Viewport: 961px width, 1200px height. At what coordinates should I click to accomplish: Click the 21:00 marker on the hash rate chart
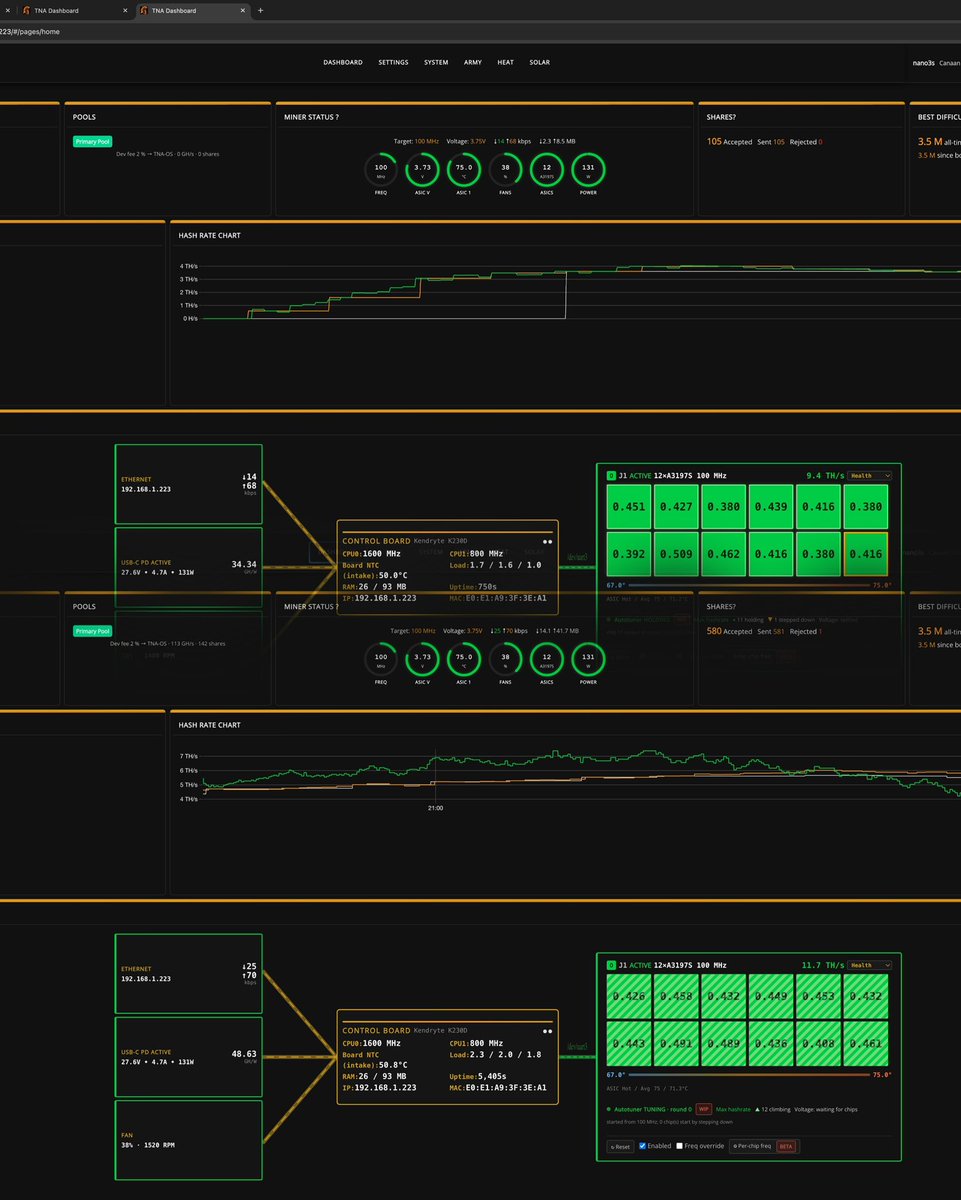(x=435, y=807)
